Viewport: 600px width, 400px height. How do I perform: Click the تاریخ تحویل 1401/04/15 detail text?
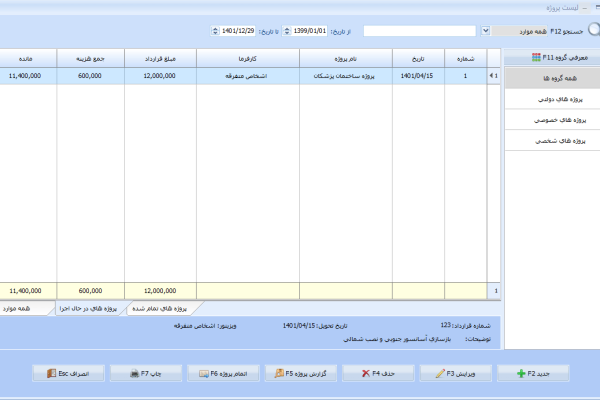click(315, 325)
